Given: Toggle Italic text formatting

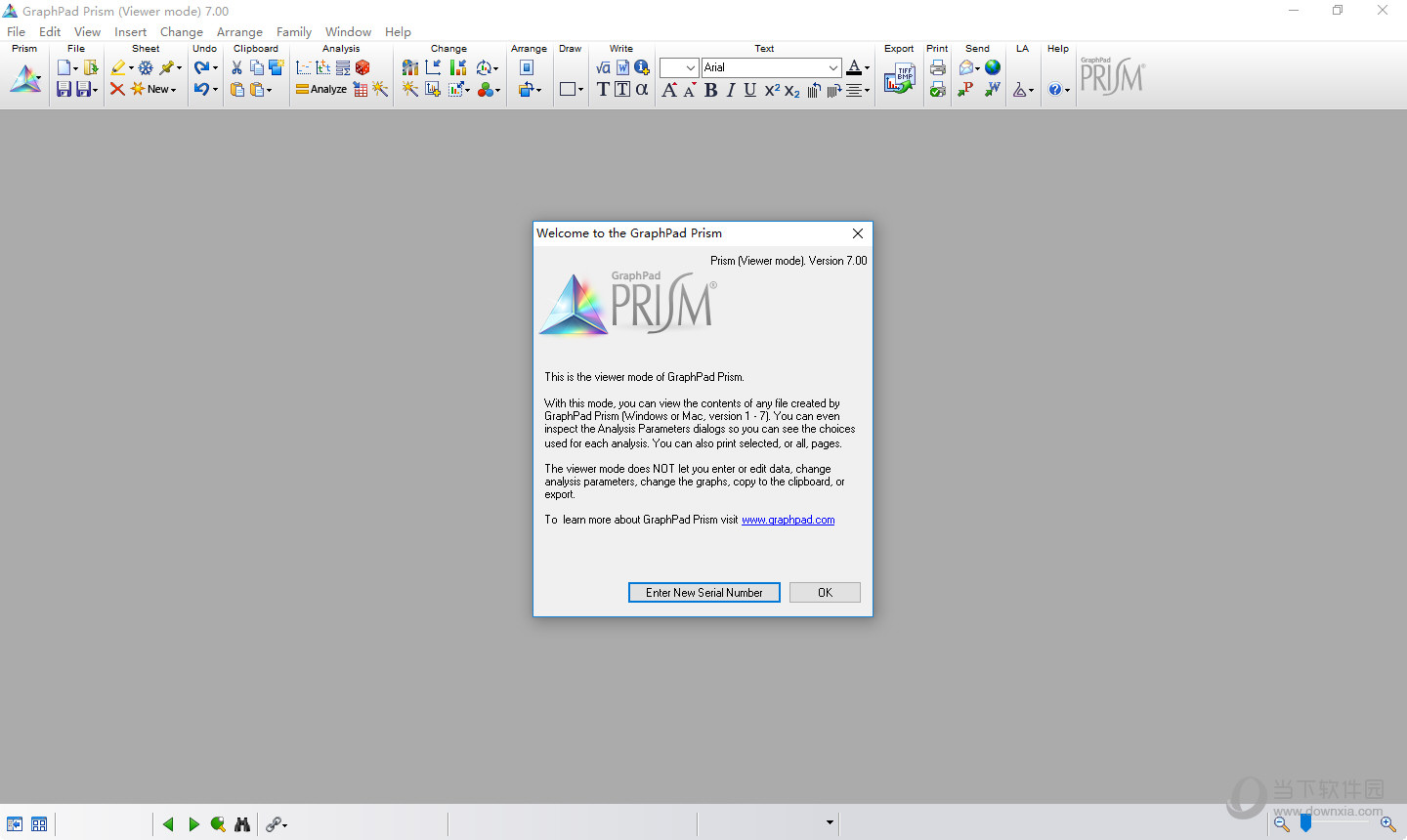Looking at the screenshot, I should pos(730,90).
